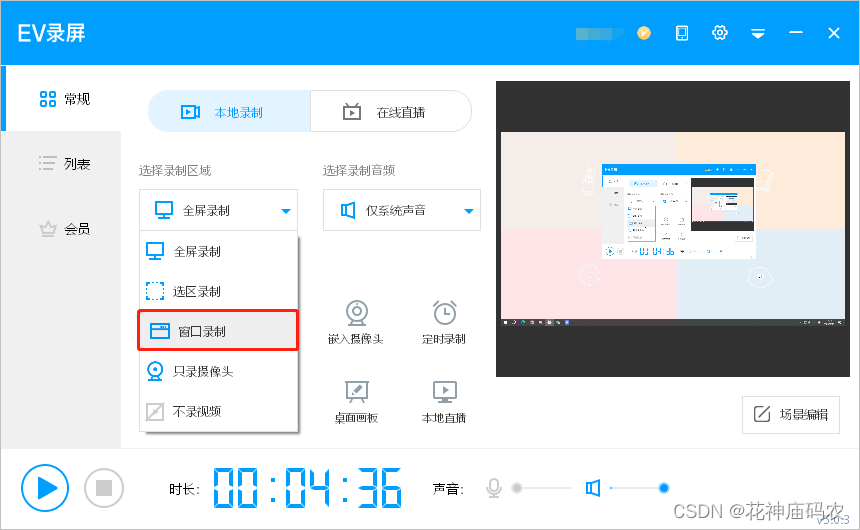Click the orange membership badge icon
The image size is (860, 530).
point(644,33)
